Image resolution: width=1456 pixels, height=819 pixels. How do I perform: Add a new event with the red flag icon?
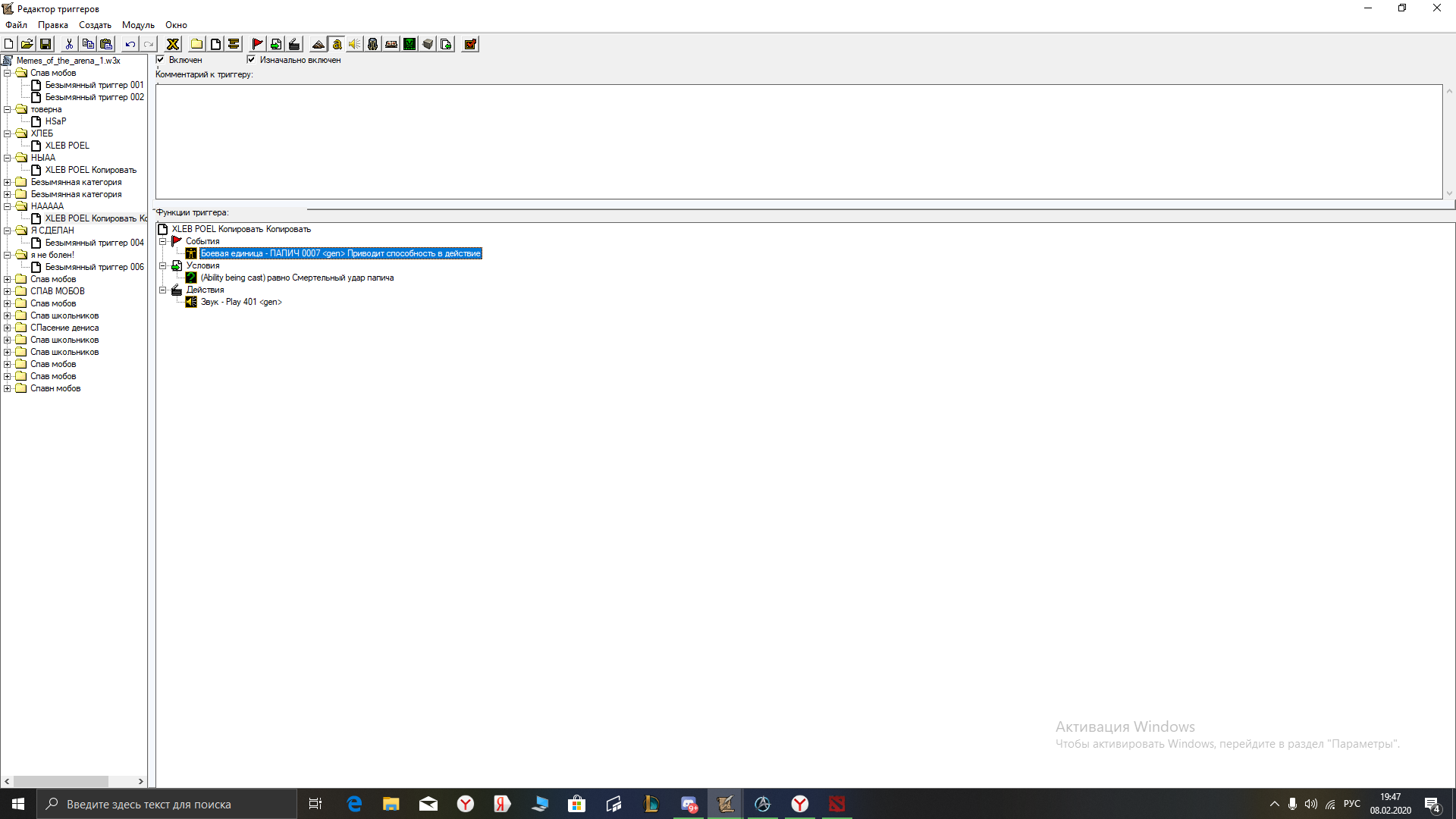pos(257,44)
